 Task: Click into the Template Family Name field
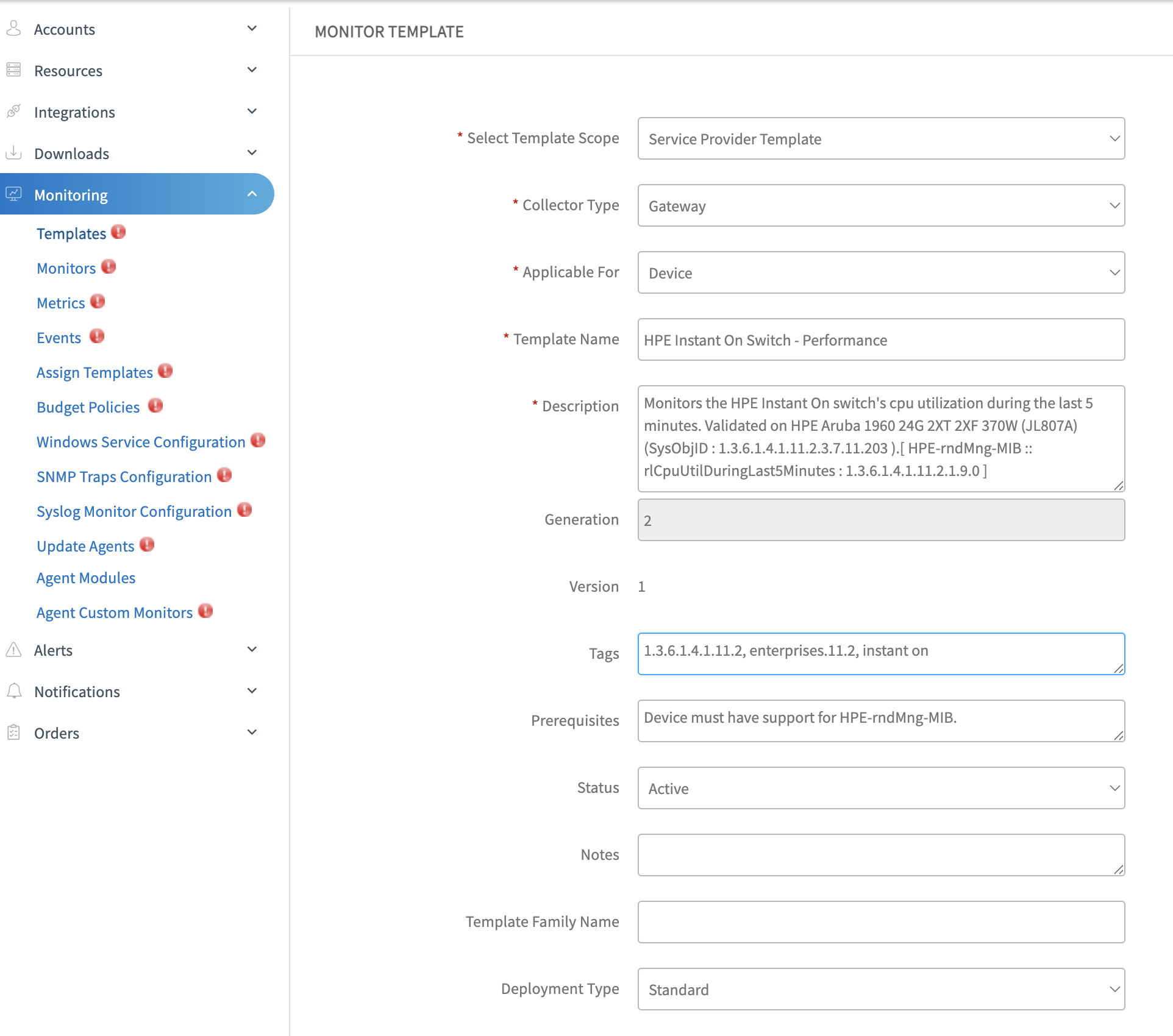pyautogui.click(x=881, y=922)
